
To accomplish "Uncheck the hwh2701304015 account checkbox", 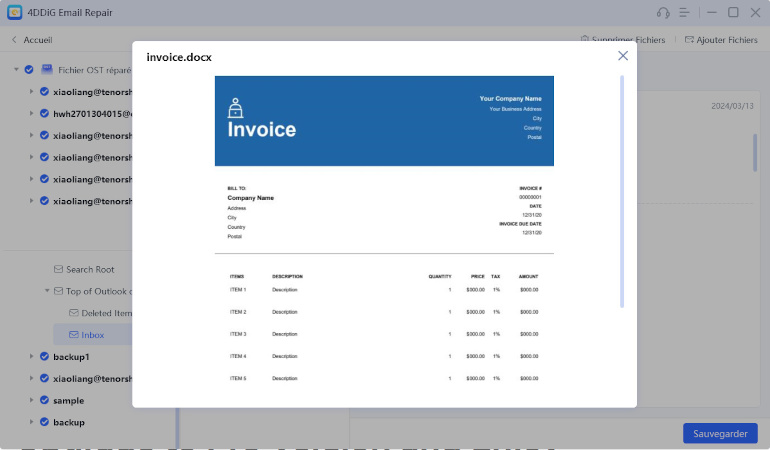I will pyautogui.click(x=44, y=113).
